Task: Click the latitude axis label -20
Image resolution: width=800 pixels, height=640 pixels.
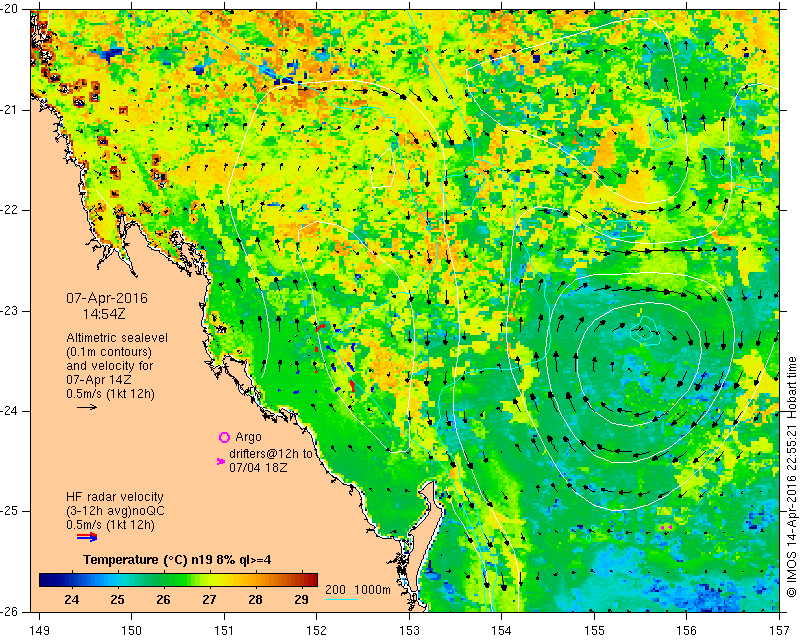Action: 10,9
